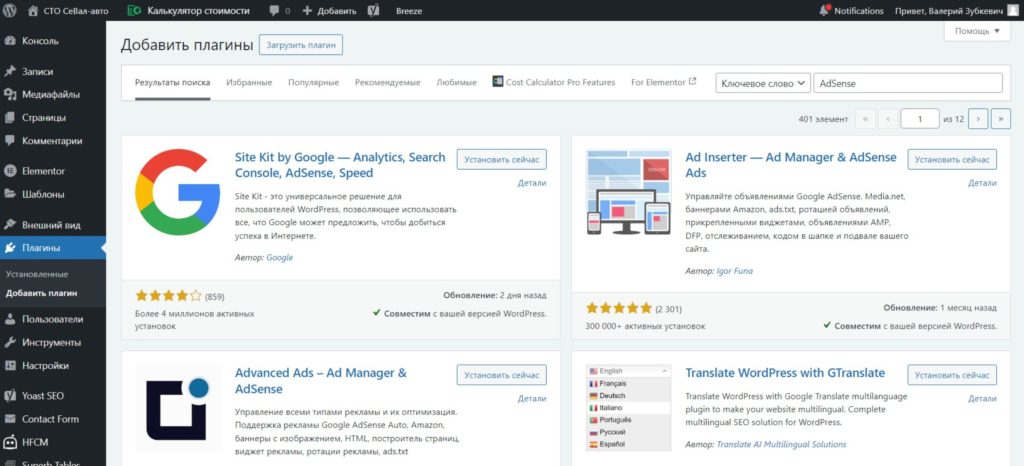Screen dimensions: 1024x466
Task: Open Комментарии in the sidebar
Action: (52, 141)
